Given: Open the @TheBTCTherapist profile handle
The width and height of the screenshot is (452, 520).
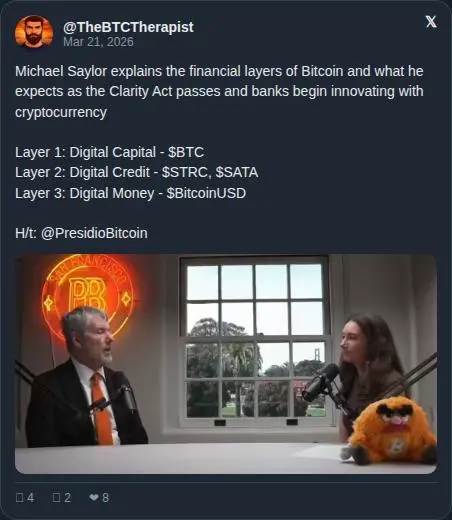Looking at the screenshot, I should tap(128, 27).
